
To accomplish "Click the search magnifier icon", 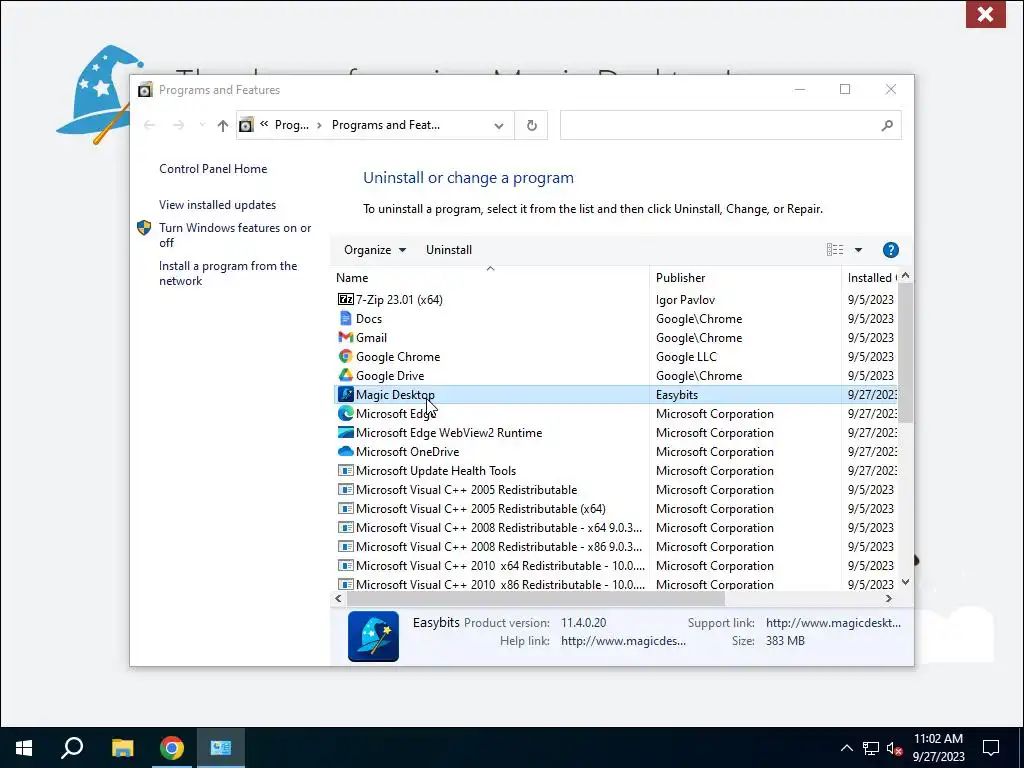I will pyautogui.click(x=887, y=125).
